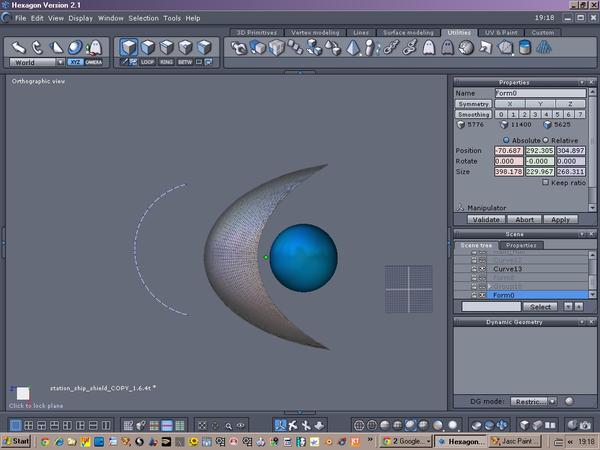This screenshot has height=450, width=600.
Task: Open the Tools menu
Action: 172,18
